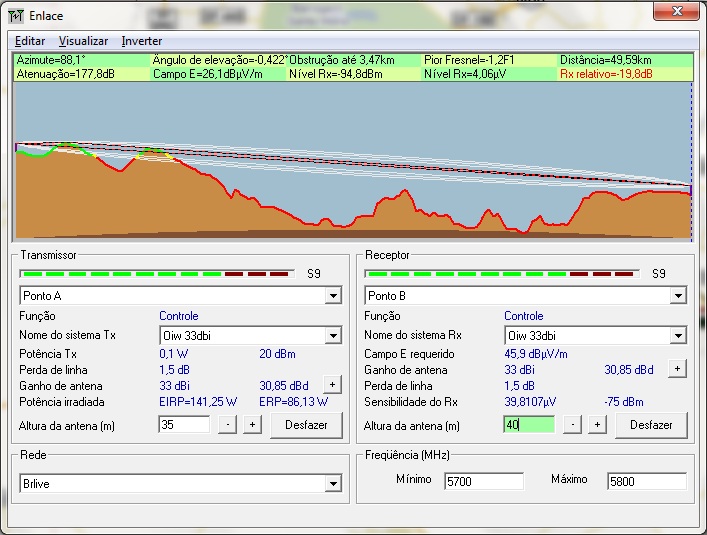Click the transmitter antenna height field
Screen dimensions: 707x535
click(184, 425)
